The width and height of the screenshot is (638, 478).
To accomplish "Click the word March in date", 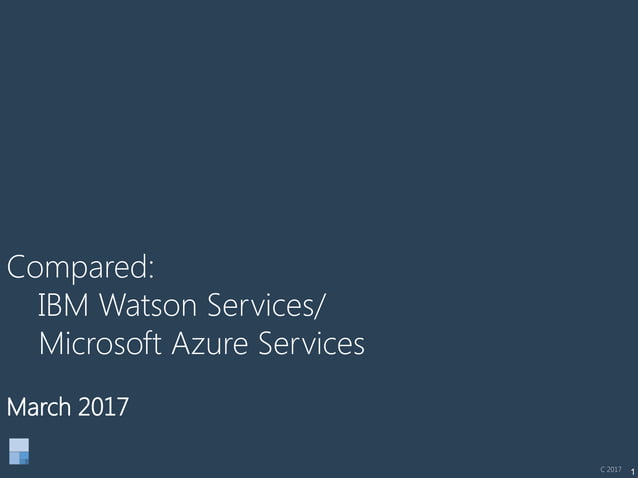I will tap(38, 407).
